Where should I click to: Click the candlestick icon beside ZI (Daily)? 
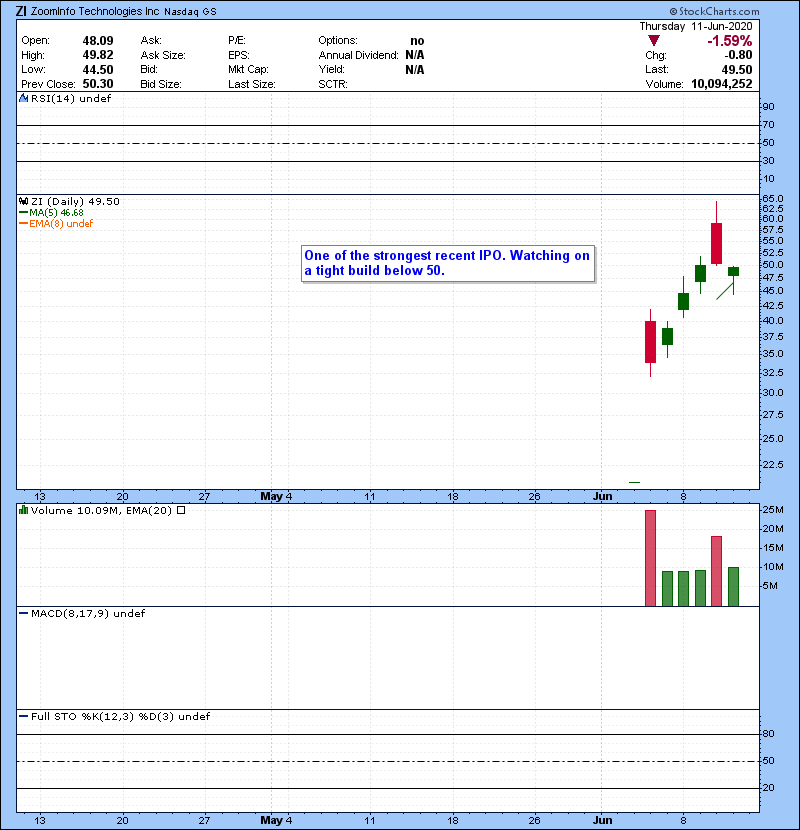pos(23,201)
